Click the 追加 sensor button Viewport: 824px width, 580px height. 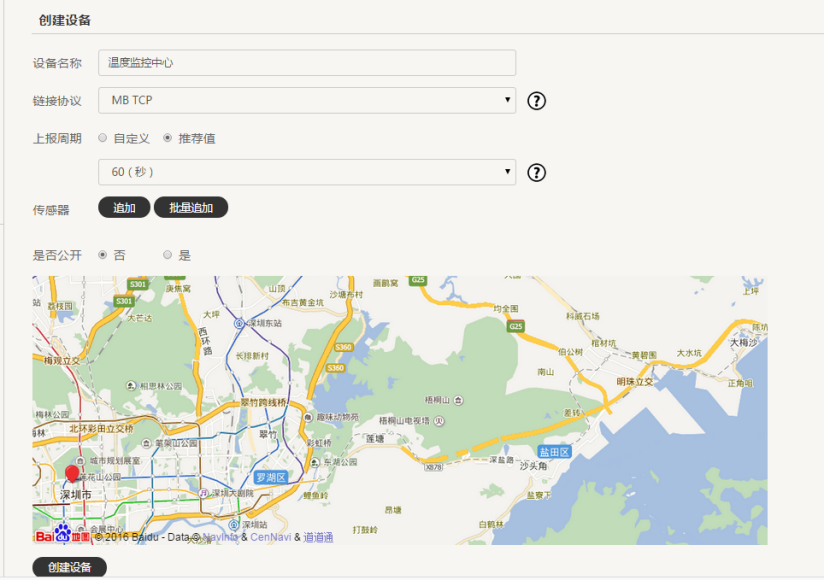(124, 207)
